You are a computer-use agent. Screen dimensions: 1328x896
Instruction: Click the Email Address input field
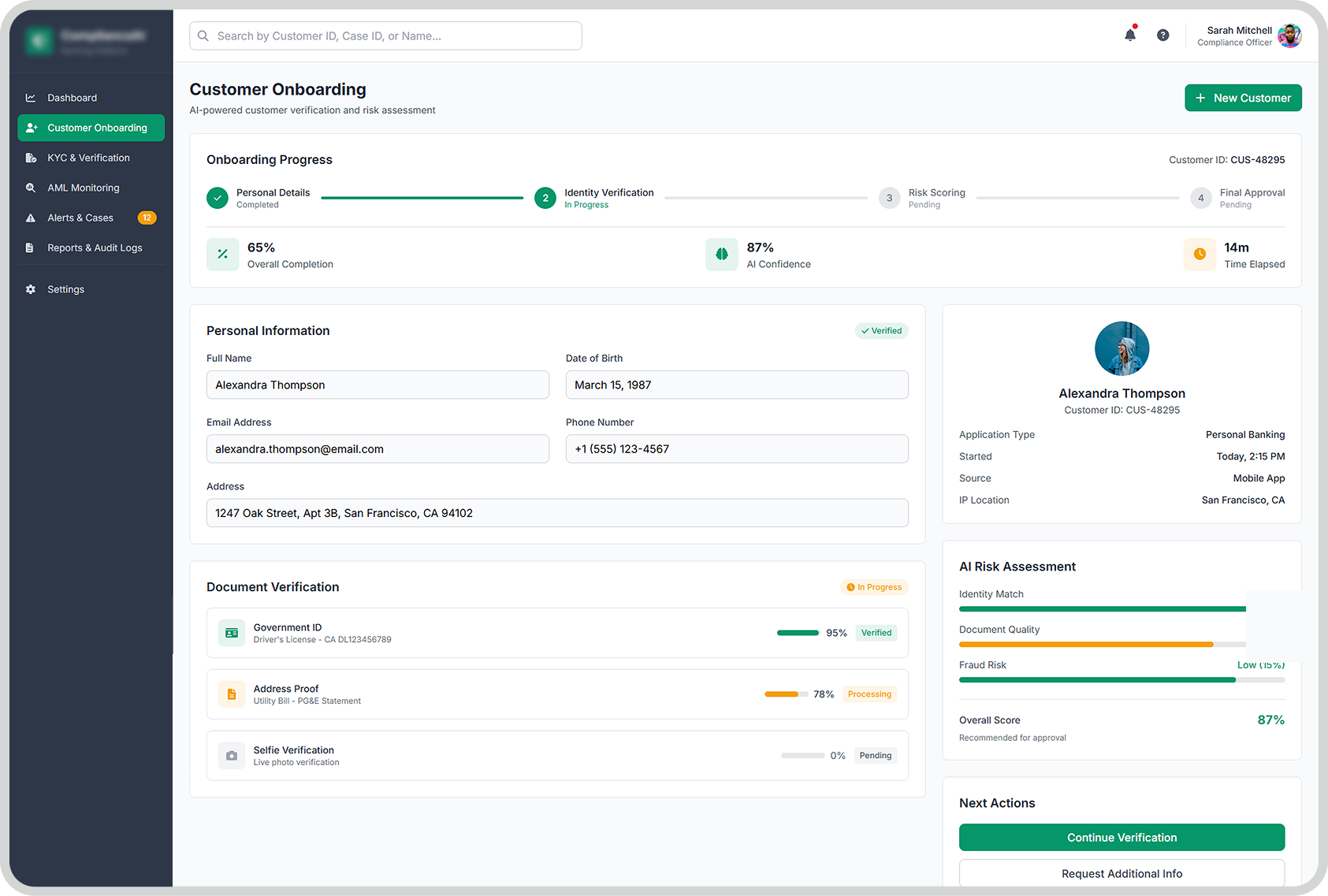(378, 449)
